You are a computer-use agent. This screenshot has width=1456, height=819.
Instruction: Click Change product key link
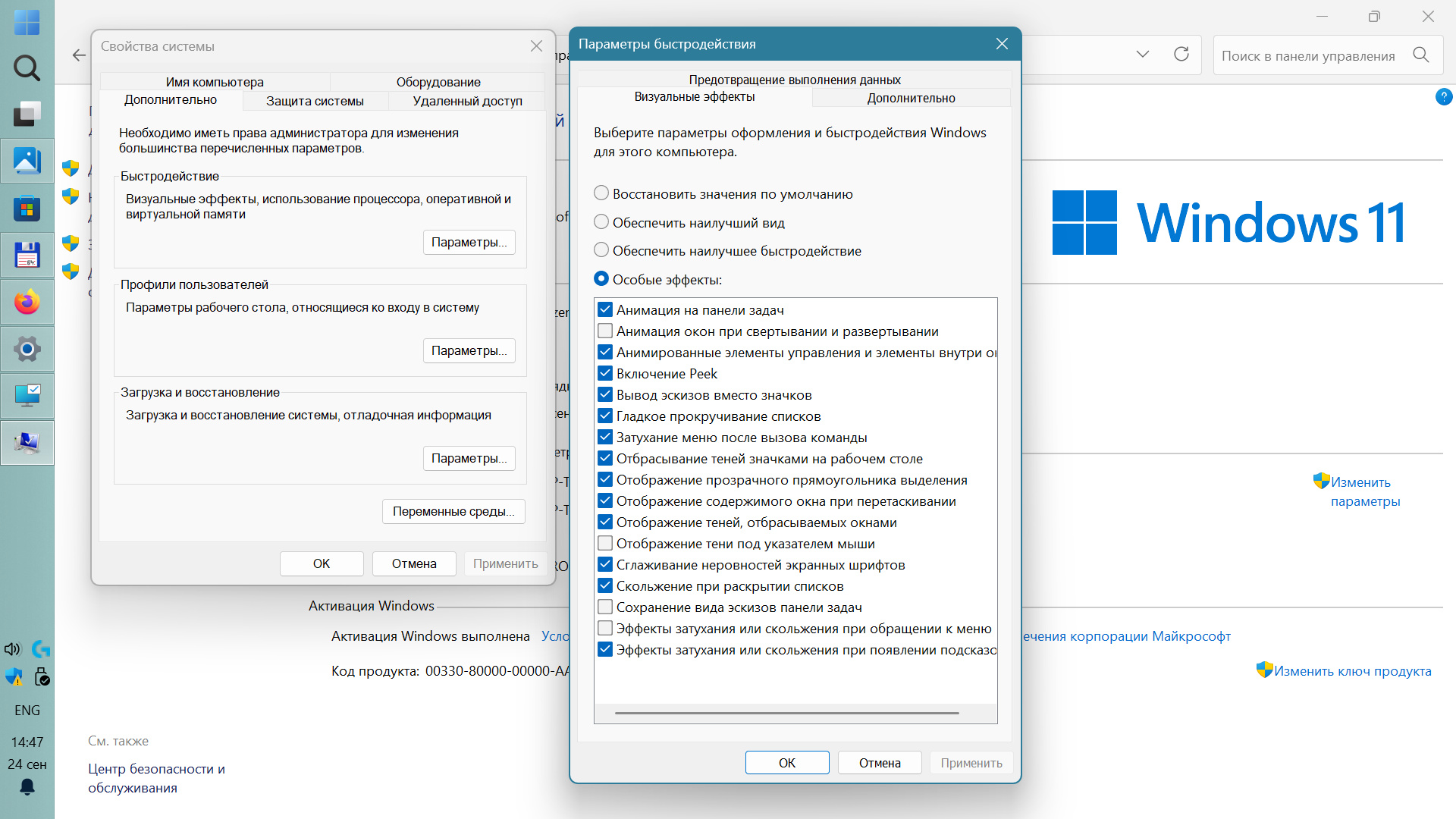(x=1352, y=671)
